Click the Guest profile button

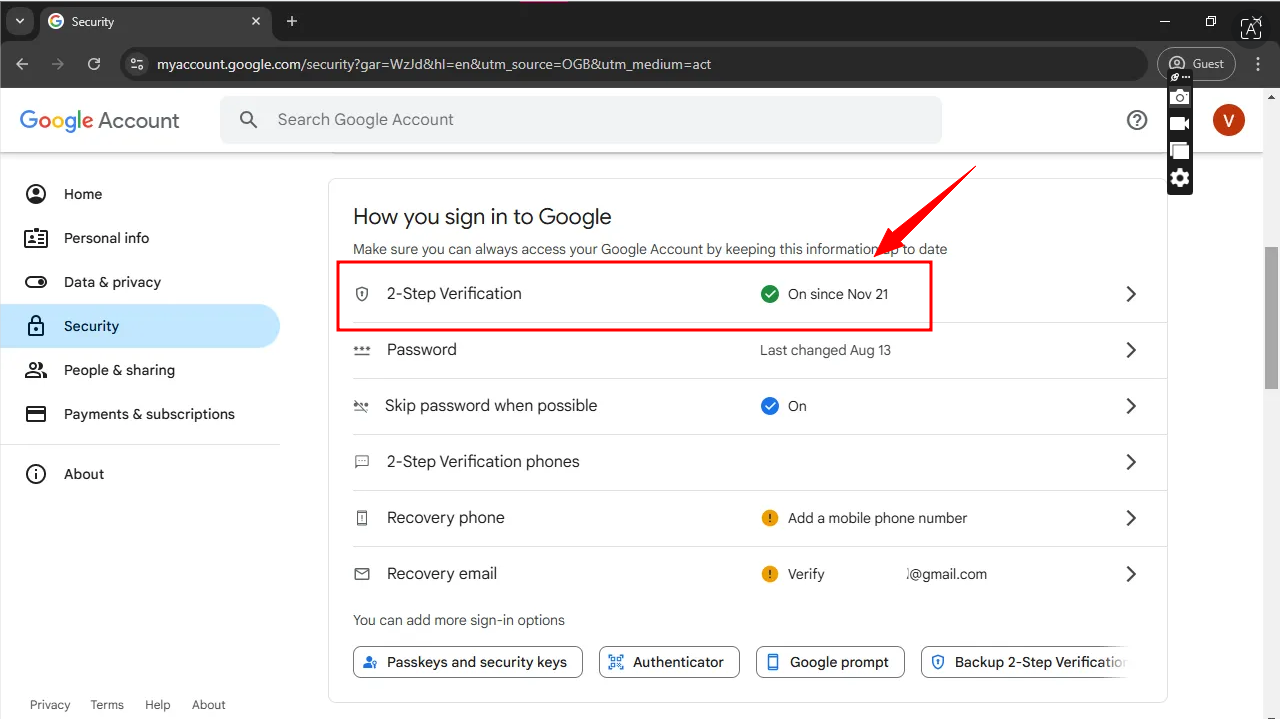click(1197, 64)
